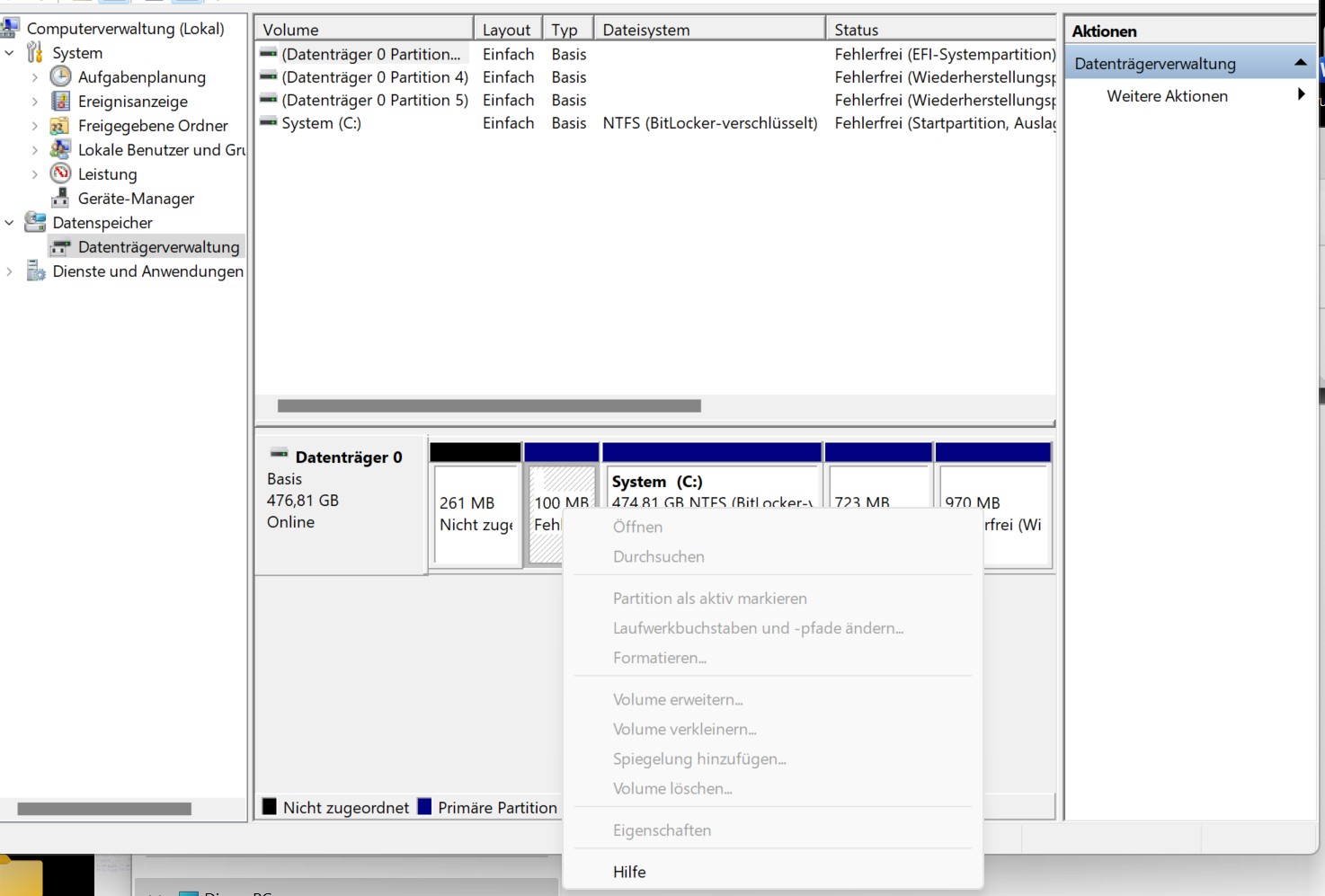Click the blue Primäre Partition legend swatch
The height and width of the screenshot is (896, 1325).
(424, 806)
